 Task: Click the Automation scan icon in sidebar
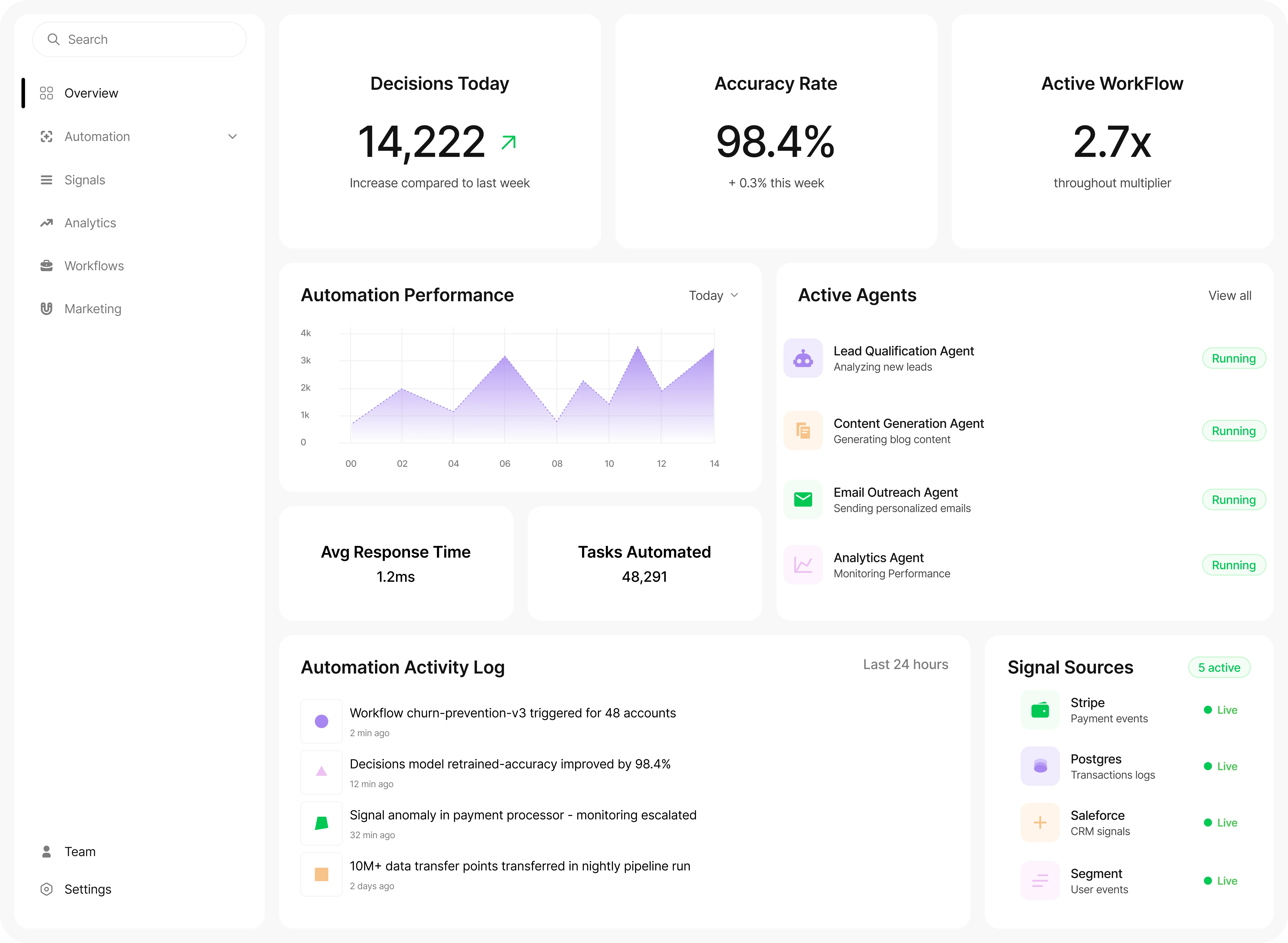tap(47, 136)
